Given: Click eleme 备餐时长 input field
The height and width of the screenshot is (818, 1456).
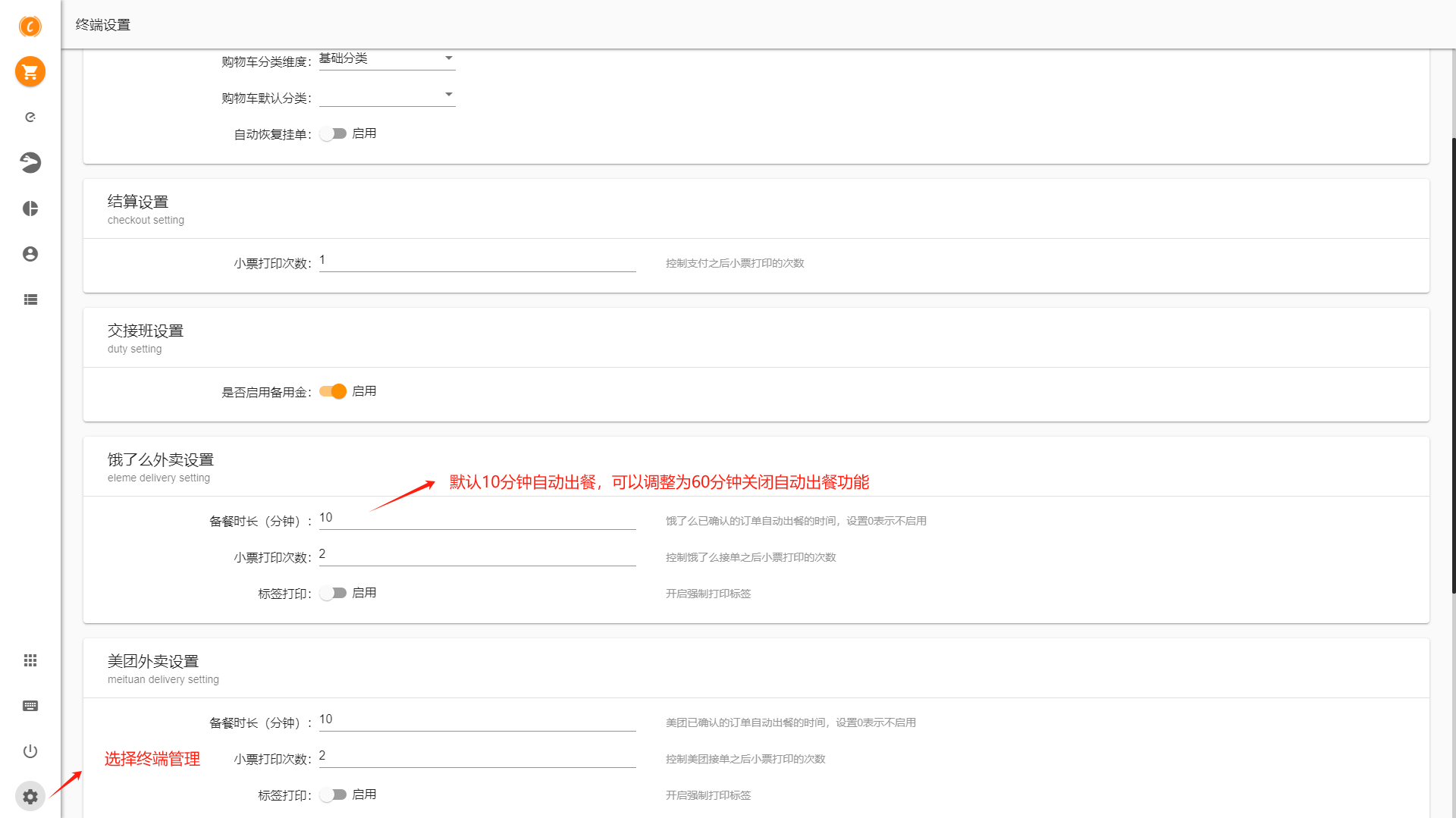Looking at the screenshot, I should [478, 519].
